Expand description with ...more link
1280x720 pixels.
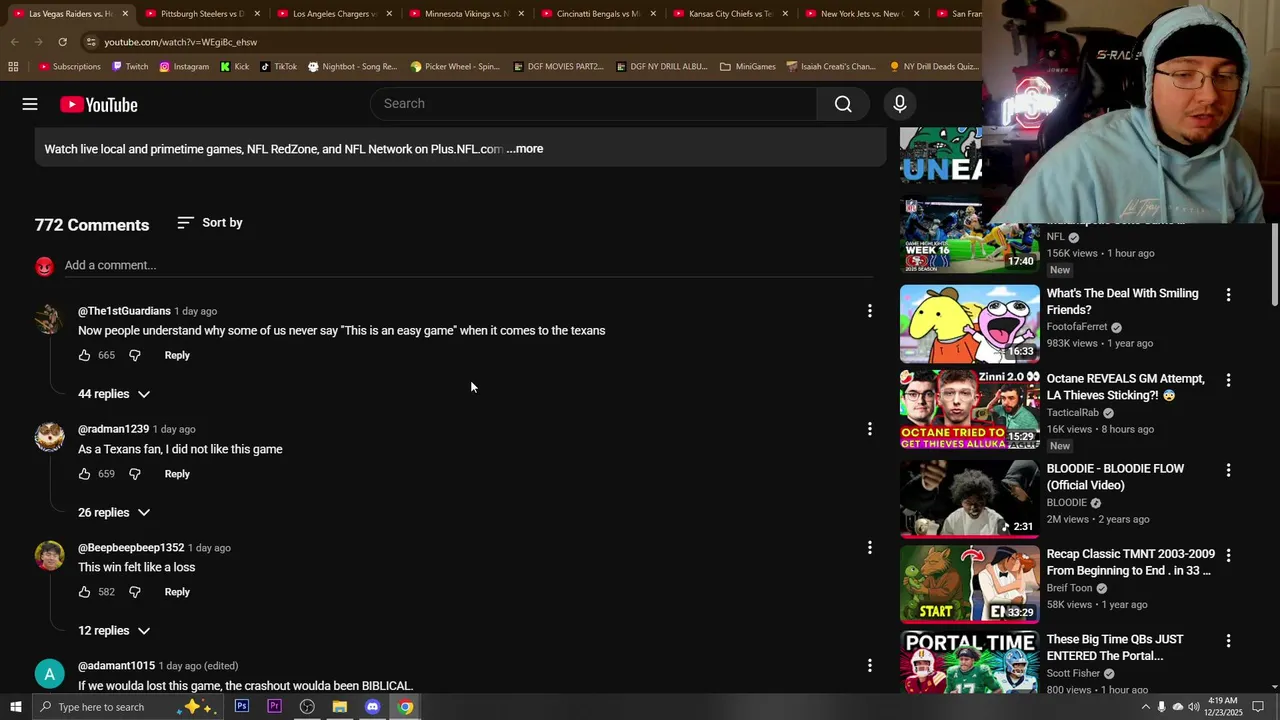point(525,149)
